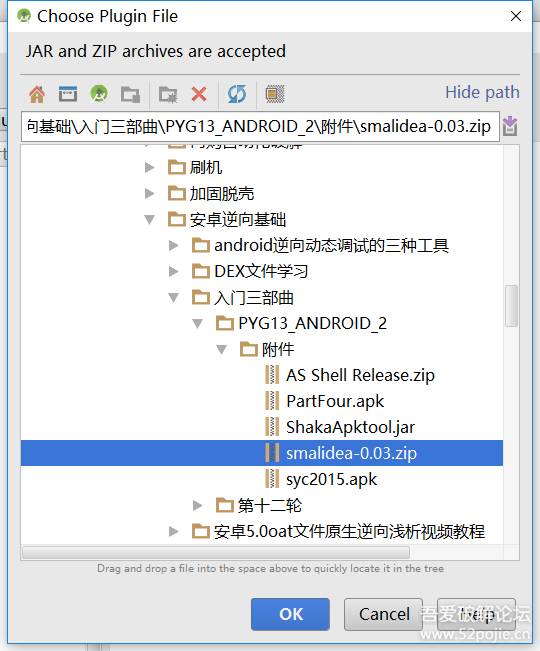Image resolution: width=540 pixels, height=651 pixels.
Task: Expand the 第十二轮 folder arrow
Action: (198, 505)
